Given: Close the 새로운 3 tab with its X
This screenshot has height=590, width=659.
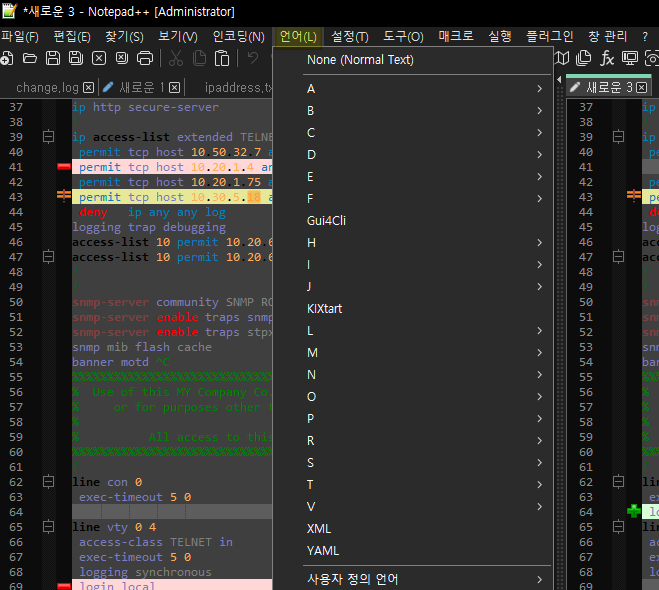Looking at the screenshot, I should pyautogui.click(x=641, y=87).
